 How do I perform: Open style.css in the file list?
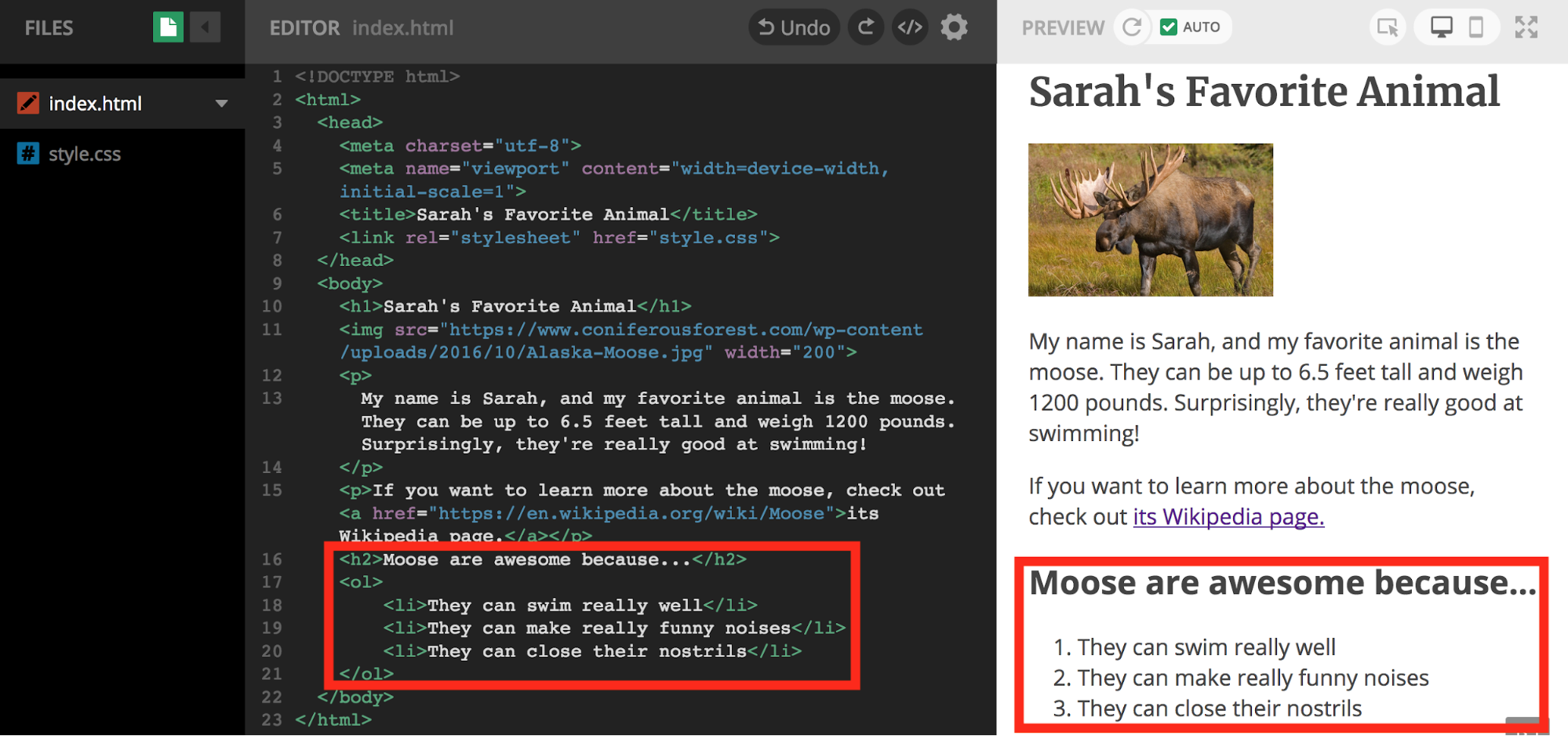[x=85, y=154]
